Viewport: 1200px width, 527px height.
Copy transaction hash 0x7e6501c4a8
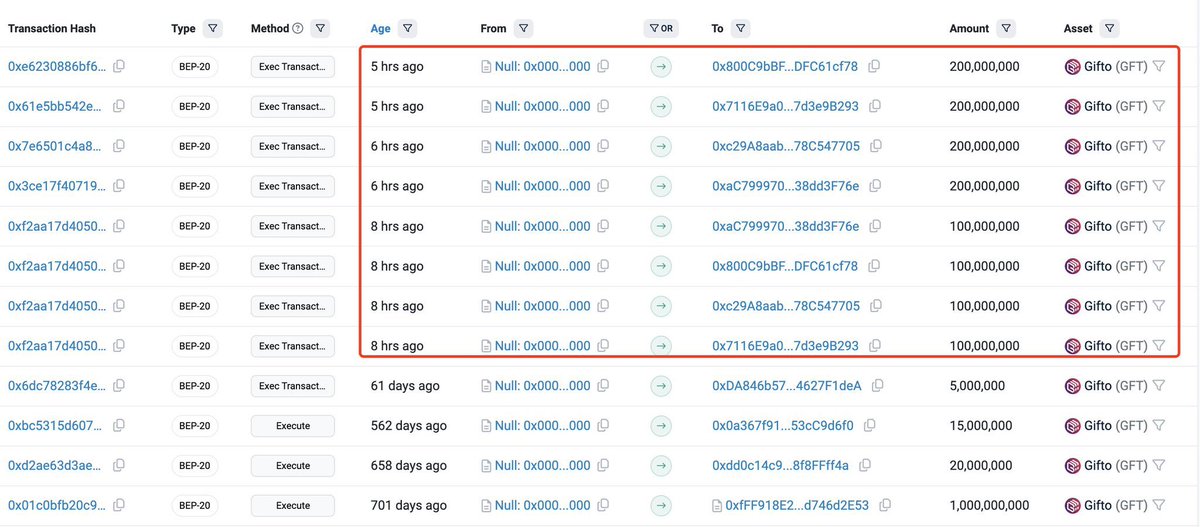click(119, 146)
